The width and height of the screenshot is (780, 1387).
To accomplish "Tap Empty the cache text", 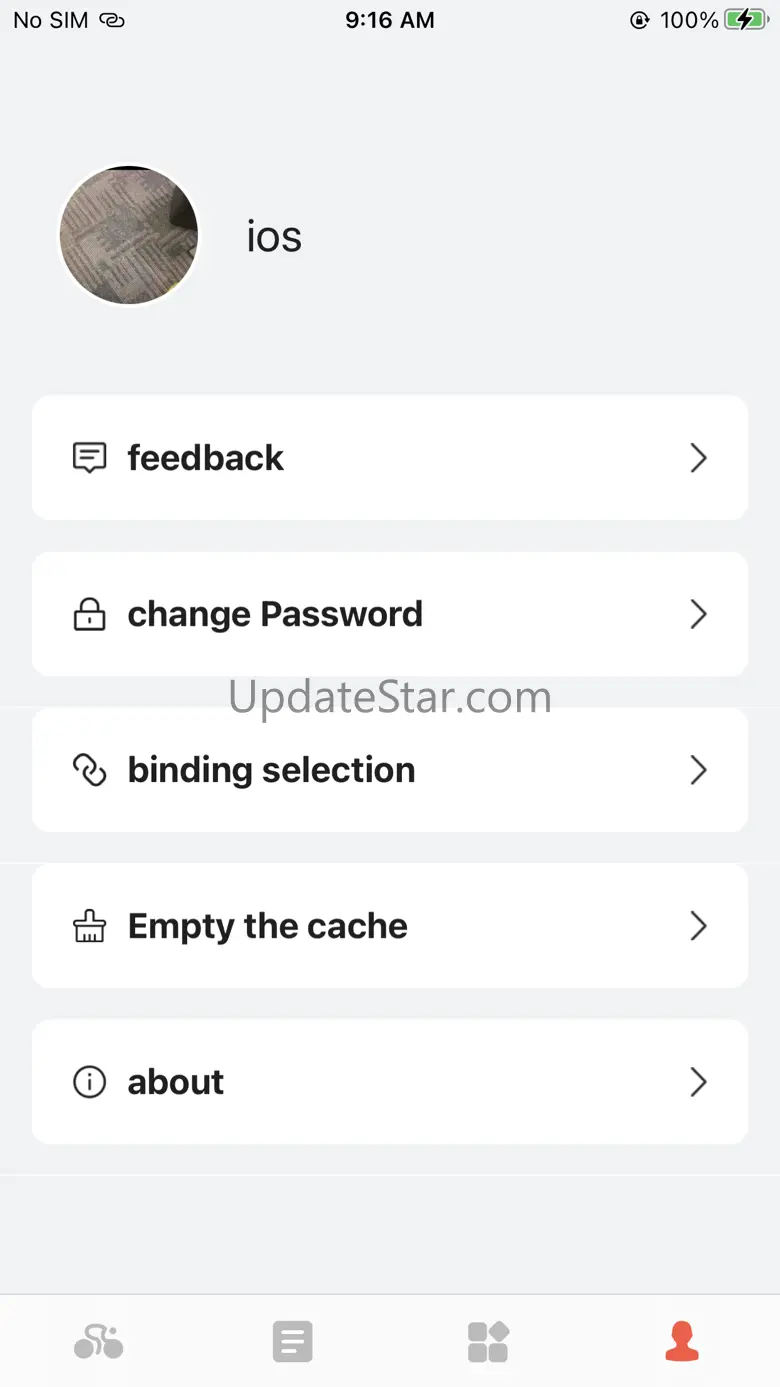I will 267,926.
